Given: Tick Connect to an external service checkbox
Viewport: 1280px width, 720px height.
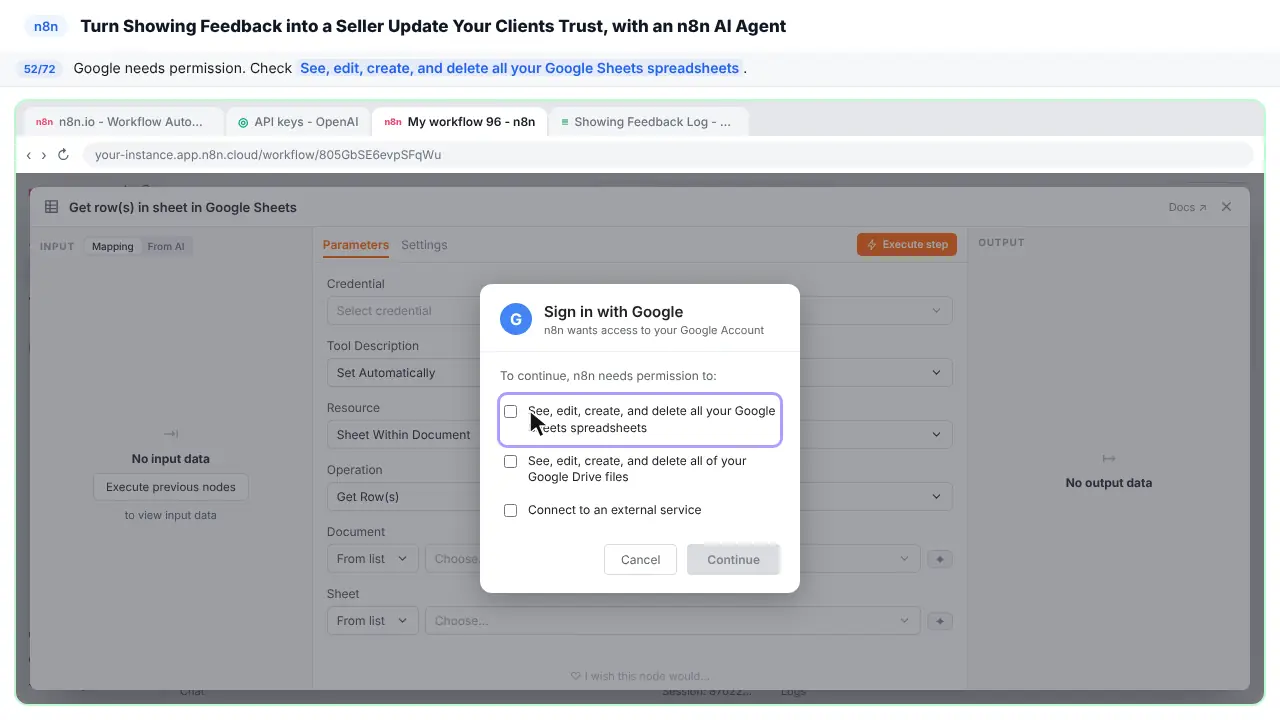Looking at the screenshot, I should pyautogui.click(x=510, y=510).
